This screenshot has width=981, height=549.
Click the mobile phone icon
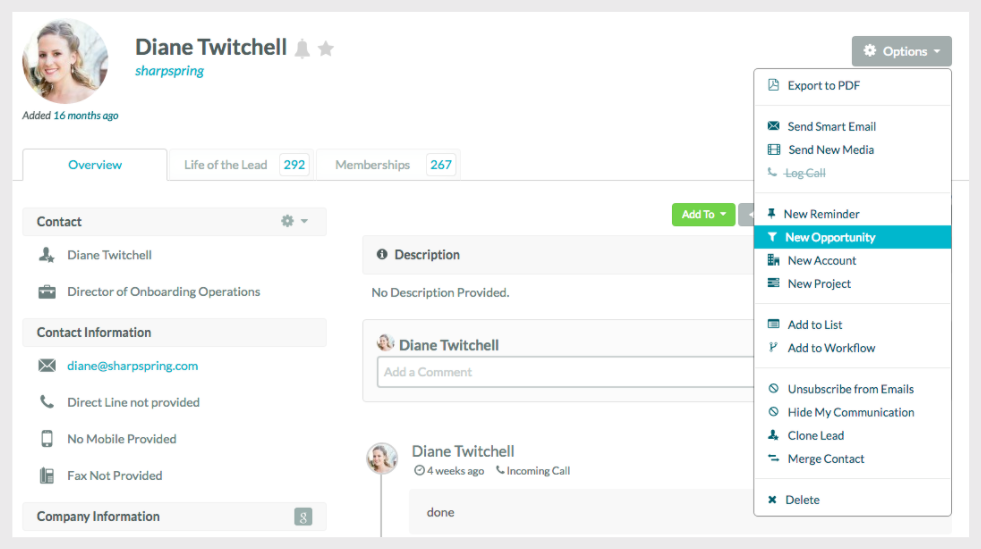tap(47, 439)
